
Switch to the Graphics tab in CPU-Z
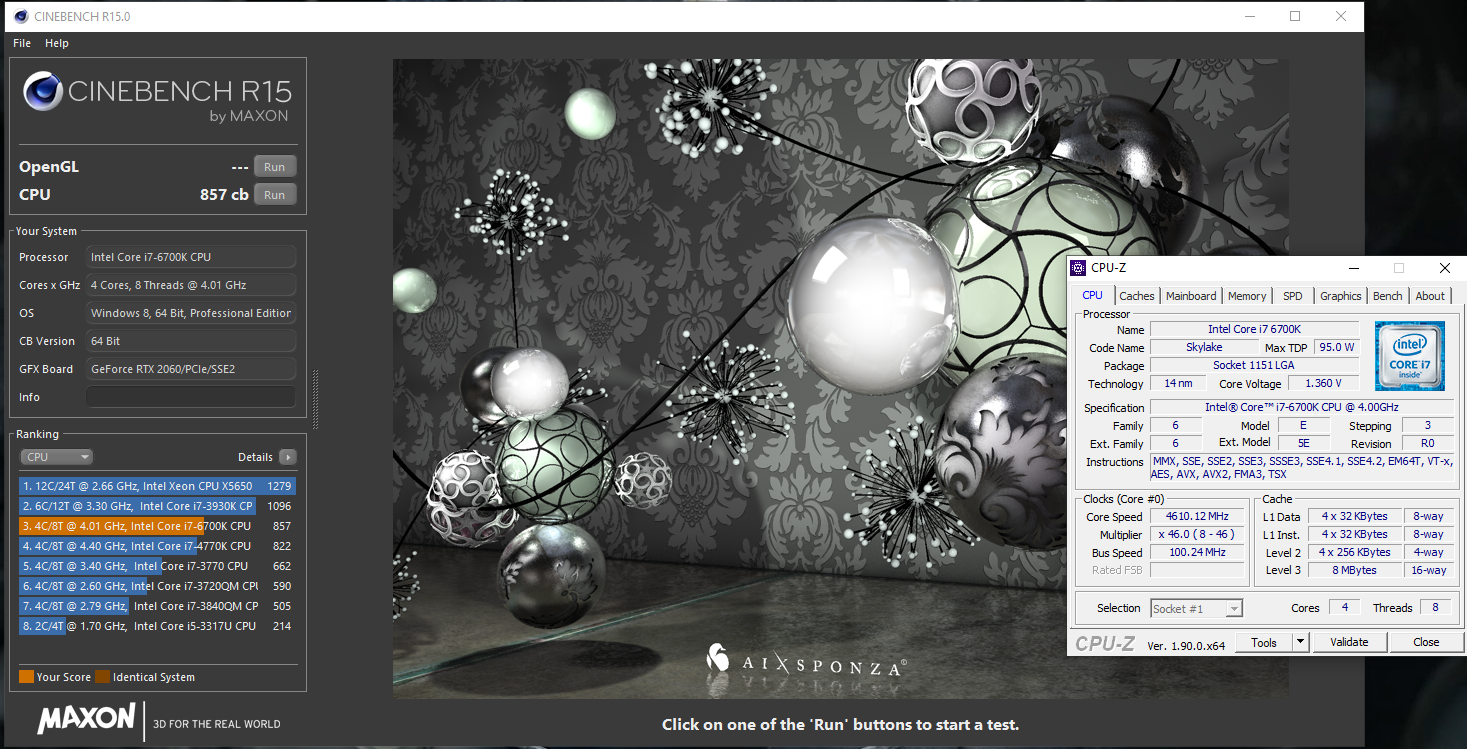(x=1341, y=296)
